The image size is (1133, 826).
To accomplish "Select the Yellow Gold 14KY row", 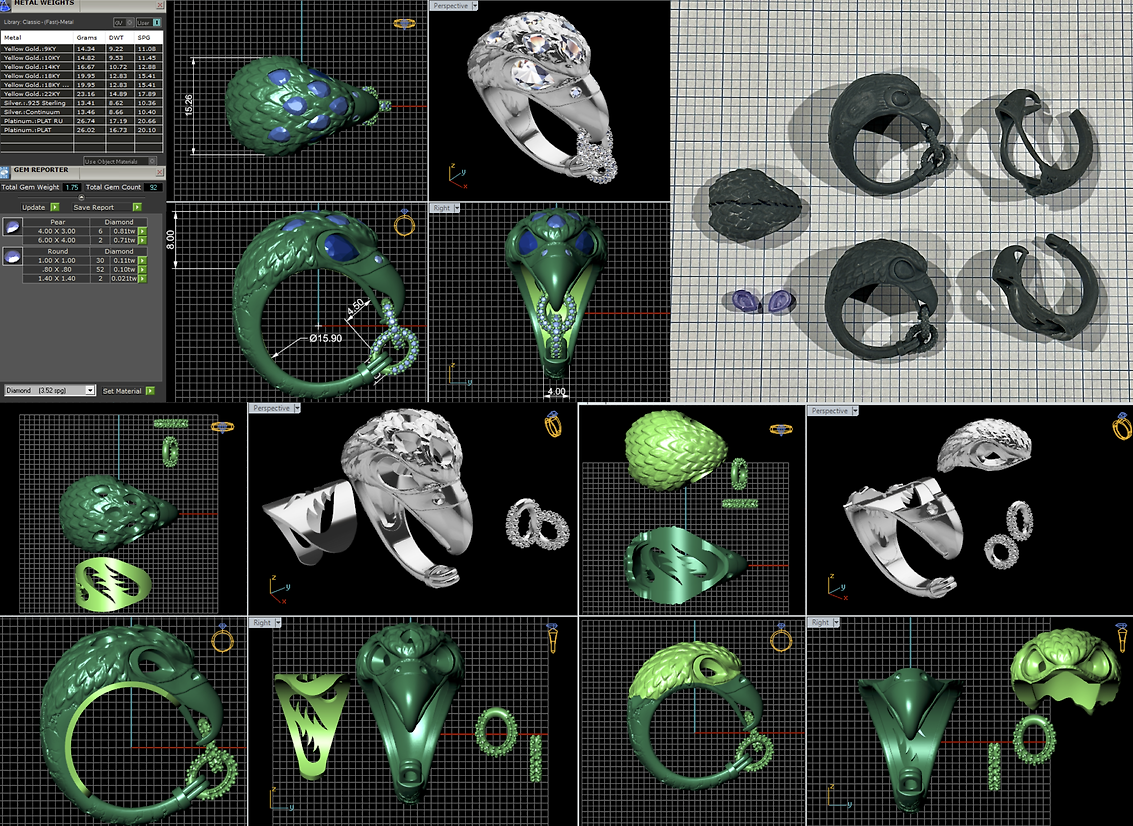I will [x=40, y=66].
